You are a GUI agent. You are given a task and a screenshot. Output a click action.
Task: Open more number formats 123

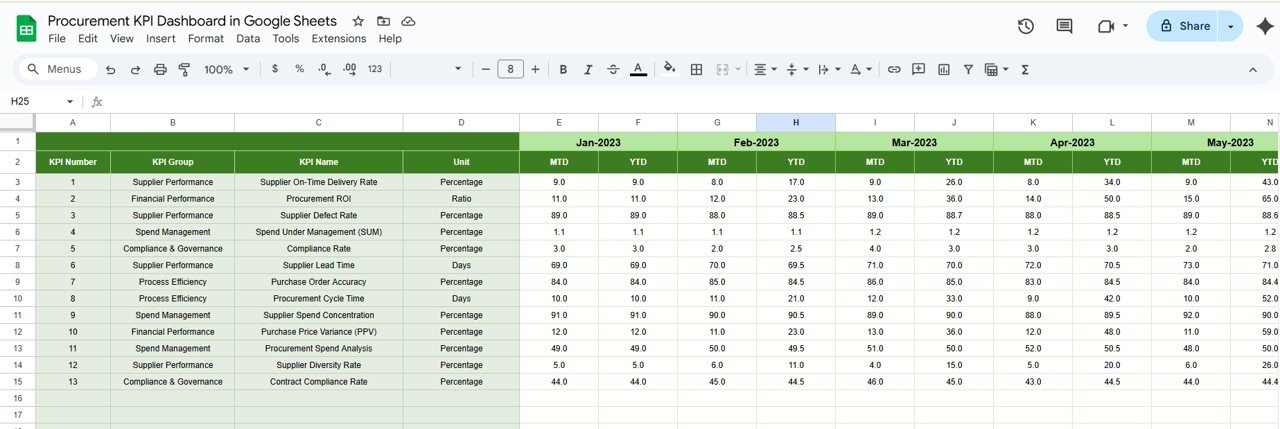(375, 69)
